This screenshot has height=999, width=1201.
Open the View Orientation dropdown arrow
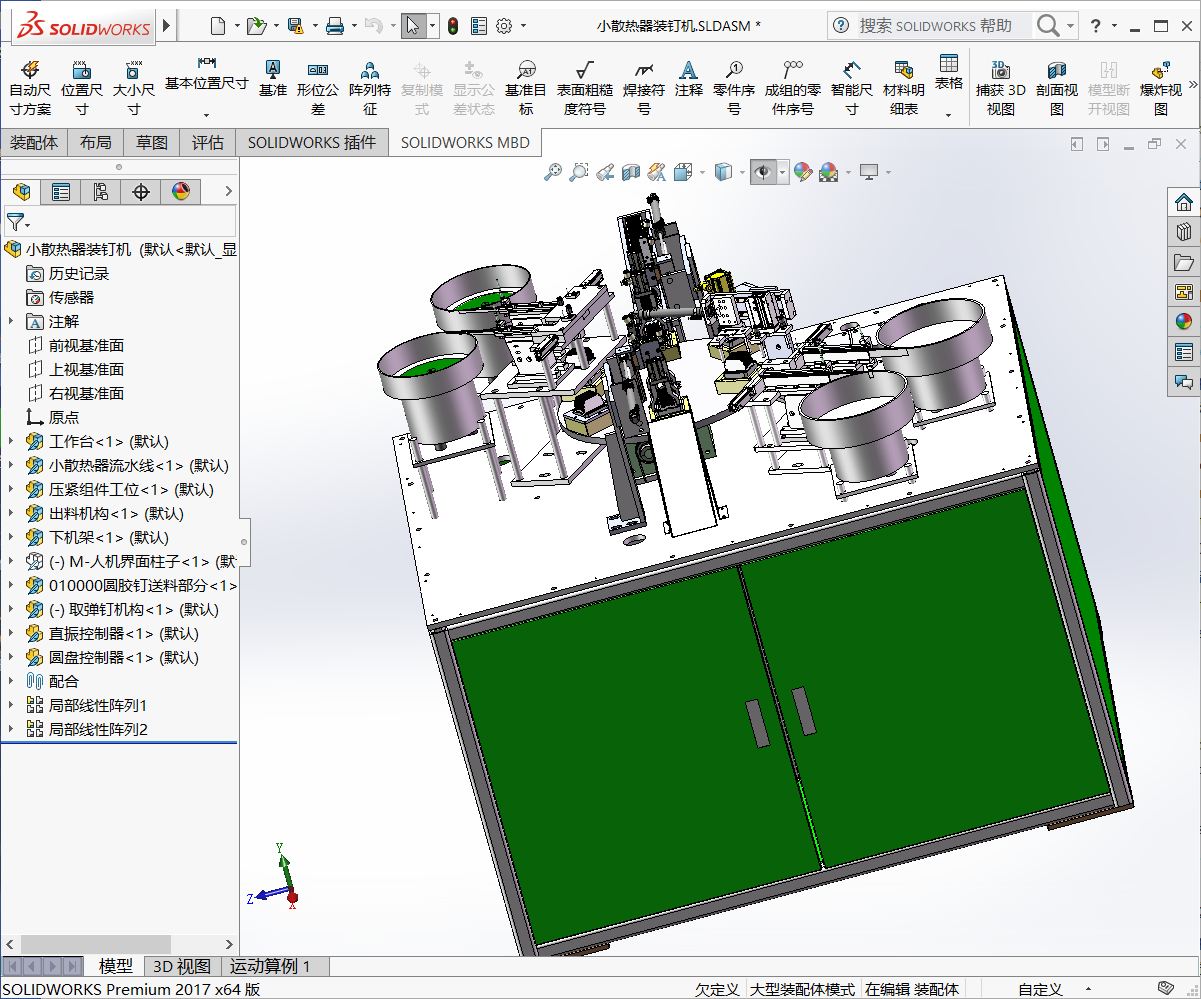tap(702, 173)
